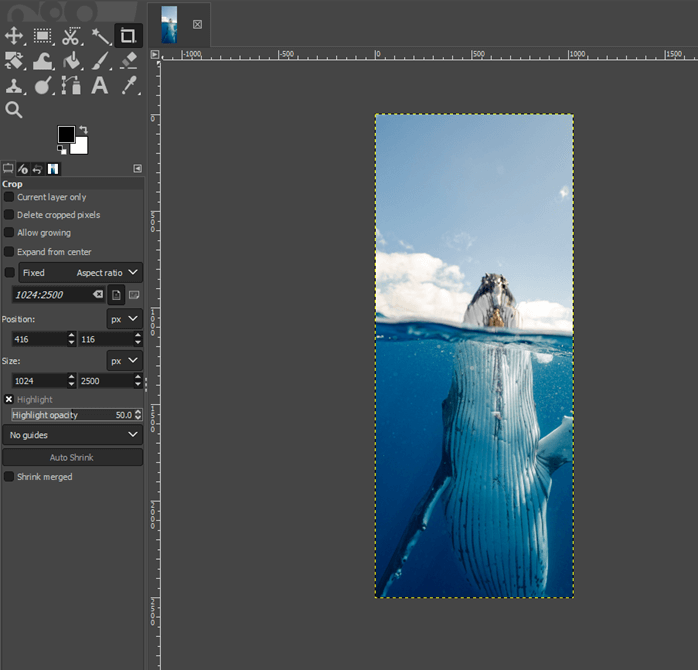
Task: Enable the Current layer only checkbox
Action: [x=9, y=197]
